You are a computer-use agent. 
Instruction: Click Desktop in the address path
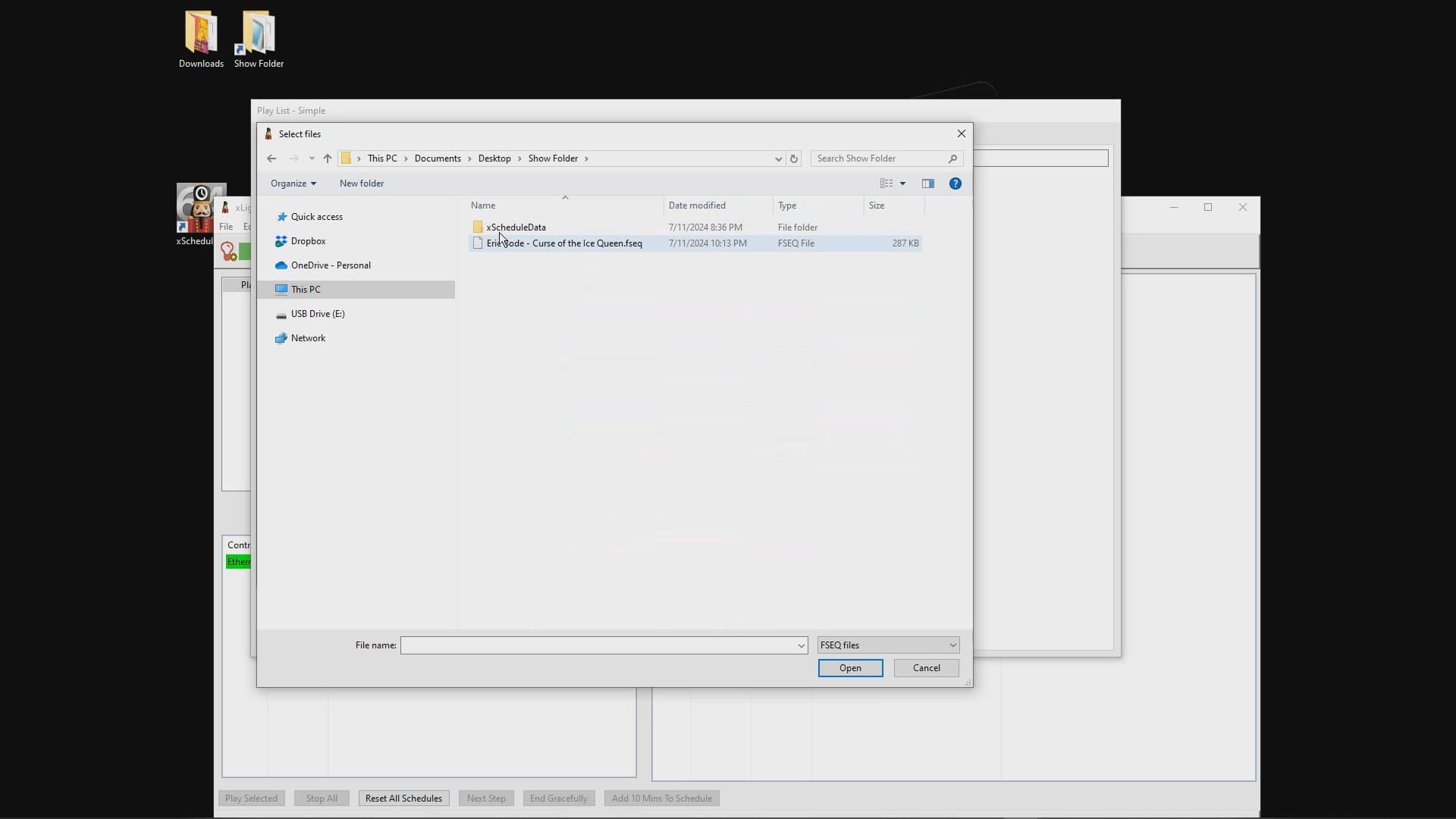494,158
